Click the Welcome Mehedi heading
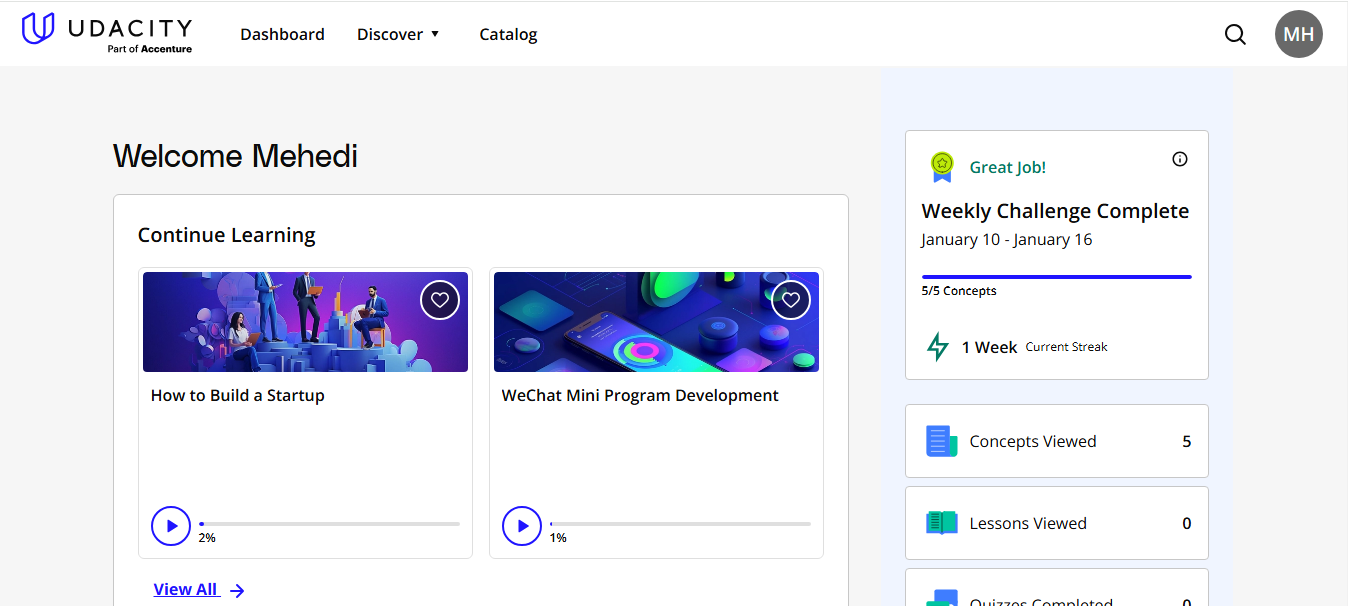This screenshot has height=606, width=1348. 235,156
